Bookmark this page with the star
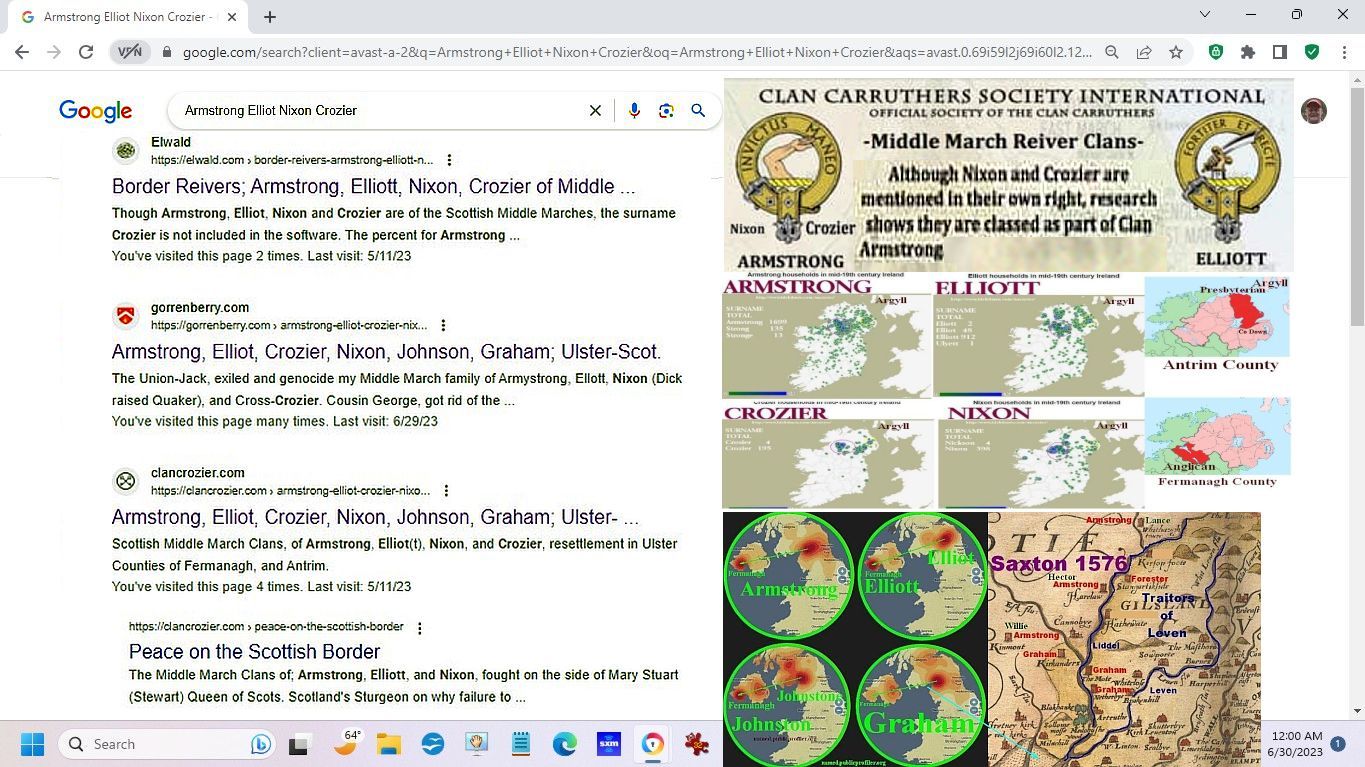 coord(1176,52)
